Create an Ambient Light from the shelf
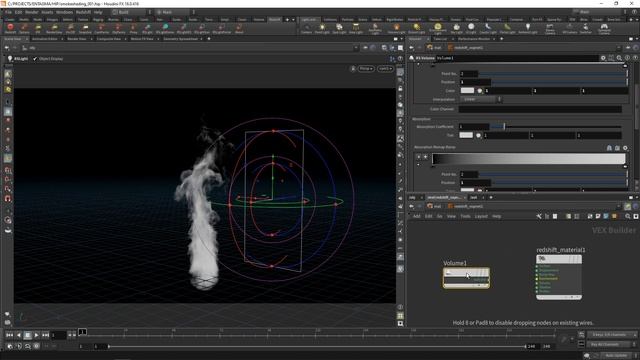This screenshot has height=360, width=640. [528, 29]
